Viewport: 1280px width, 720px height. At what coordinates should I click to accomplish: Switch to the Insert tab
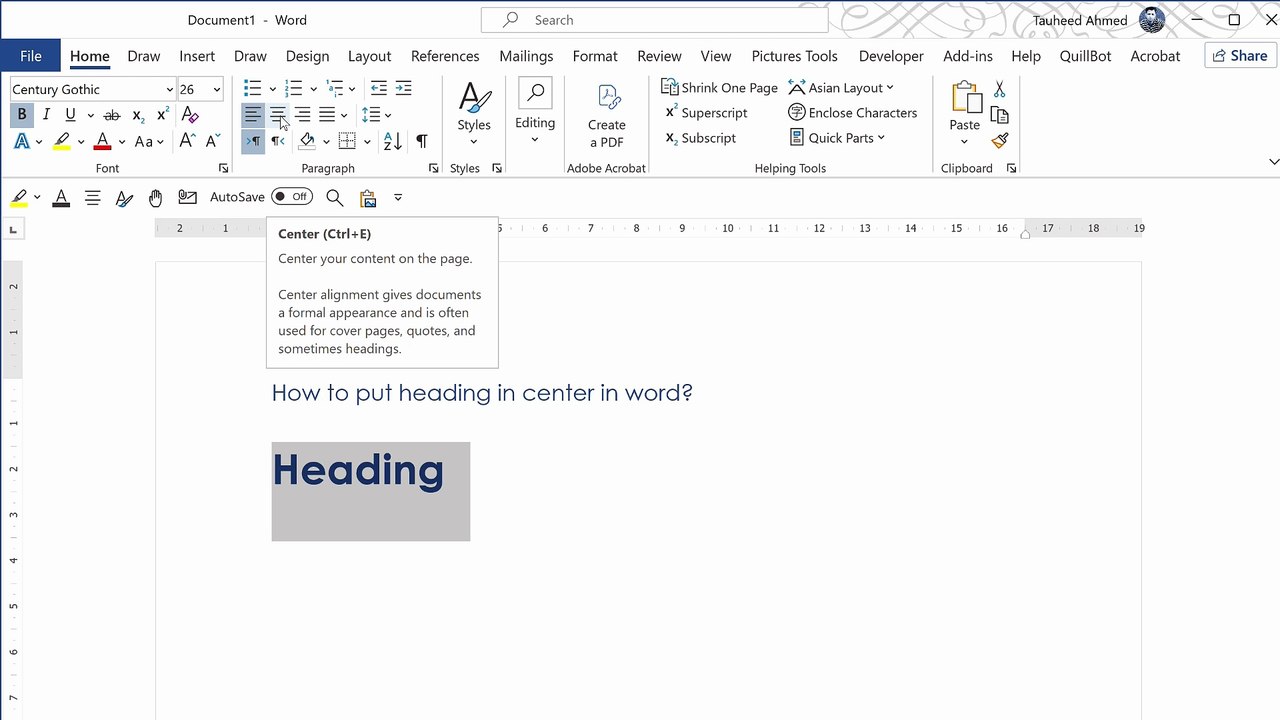[197, 56]
